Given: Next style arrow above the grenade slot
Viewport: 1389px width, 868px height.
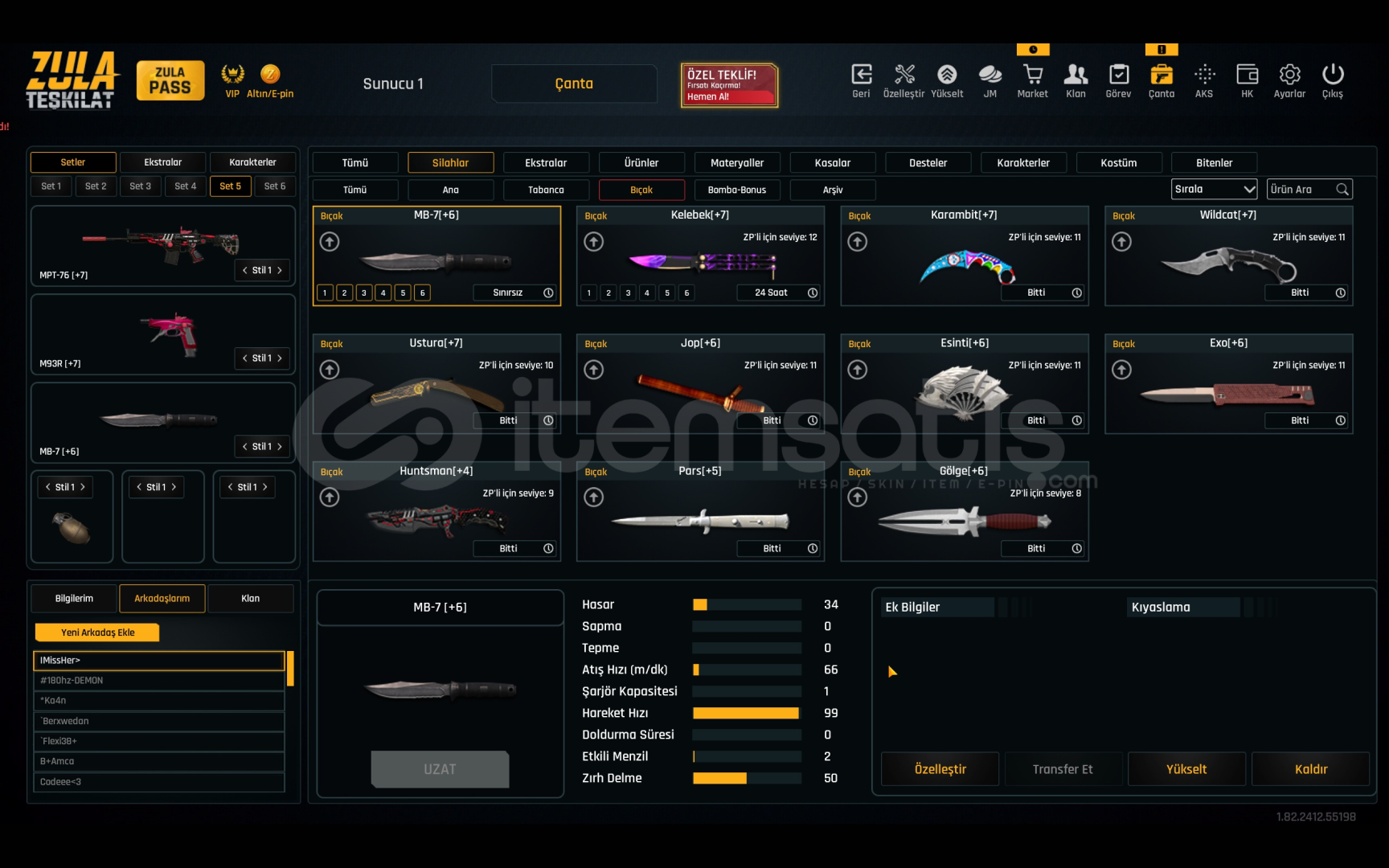Looking at the screenshot, I should pyautogui.click(x=83, y=487).
